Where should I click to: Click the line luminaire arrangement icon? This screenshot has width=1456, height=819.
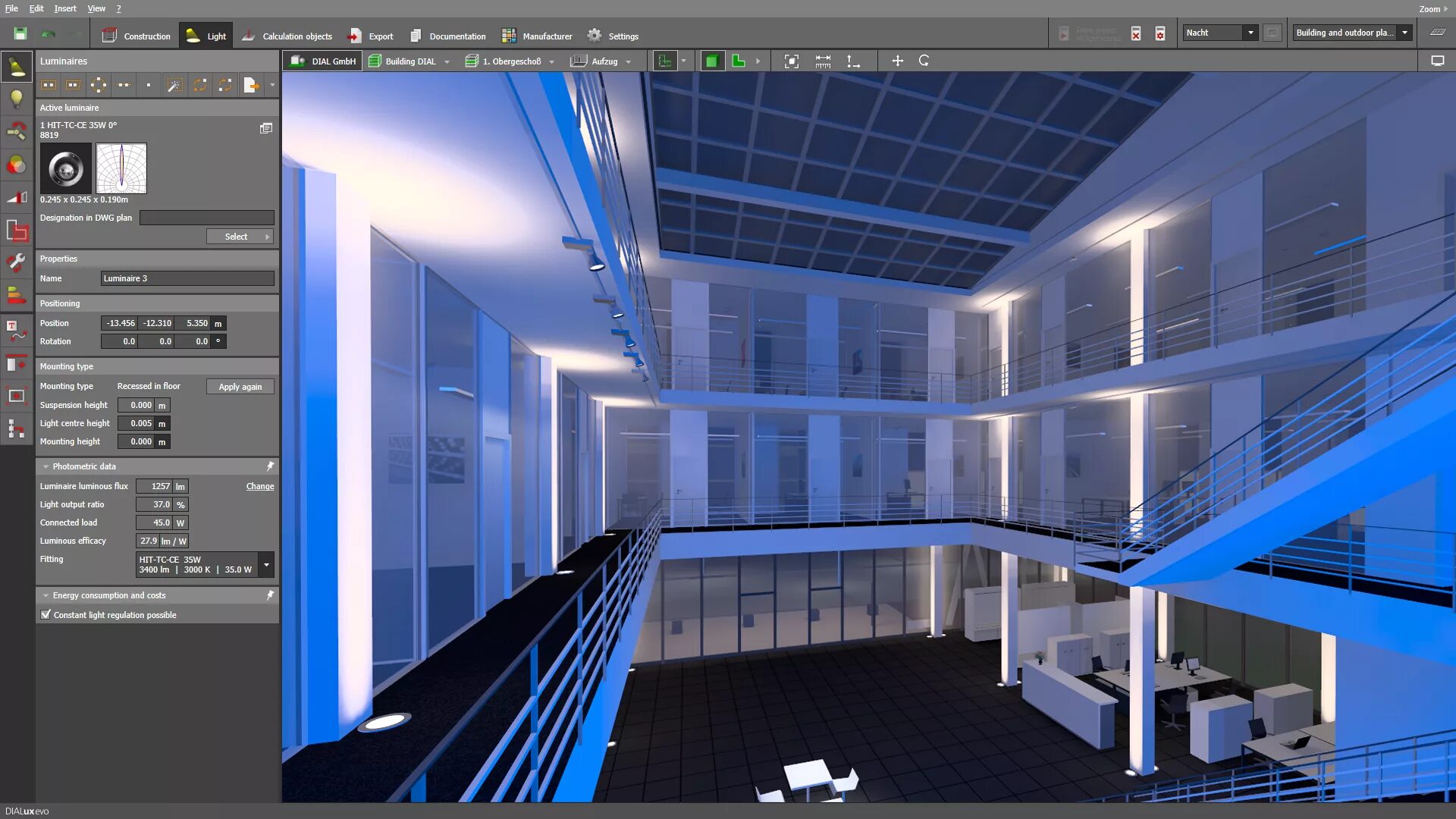click(x=124, y=85)
